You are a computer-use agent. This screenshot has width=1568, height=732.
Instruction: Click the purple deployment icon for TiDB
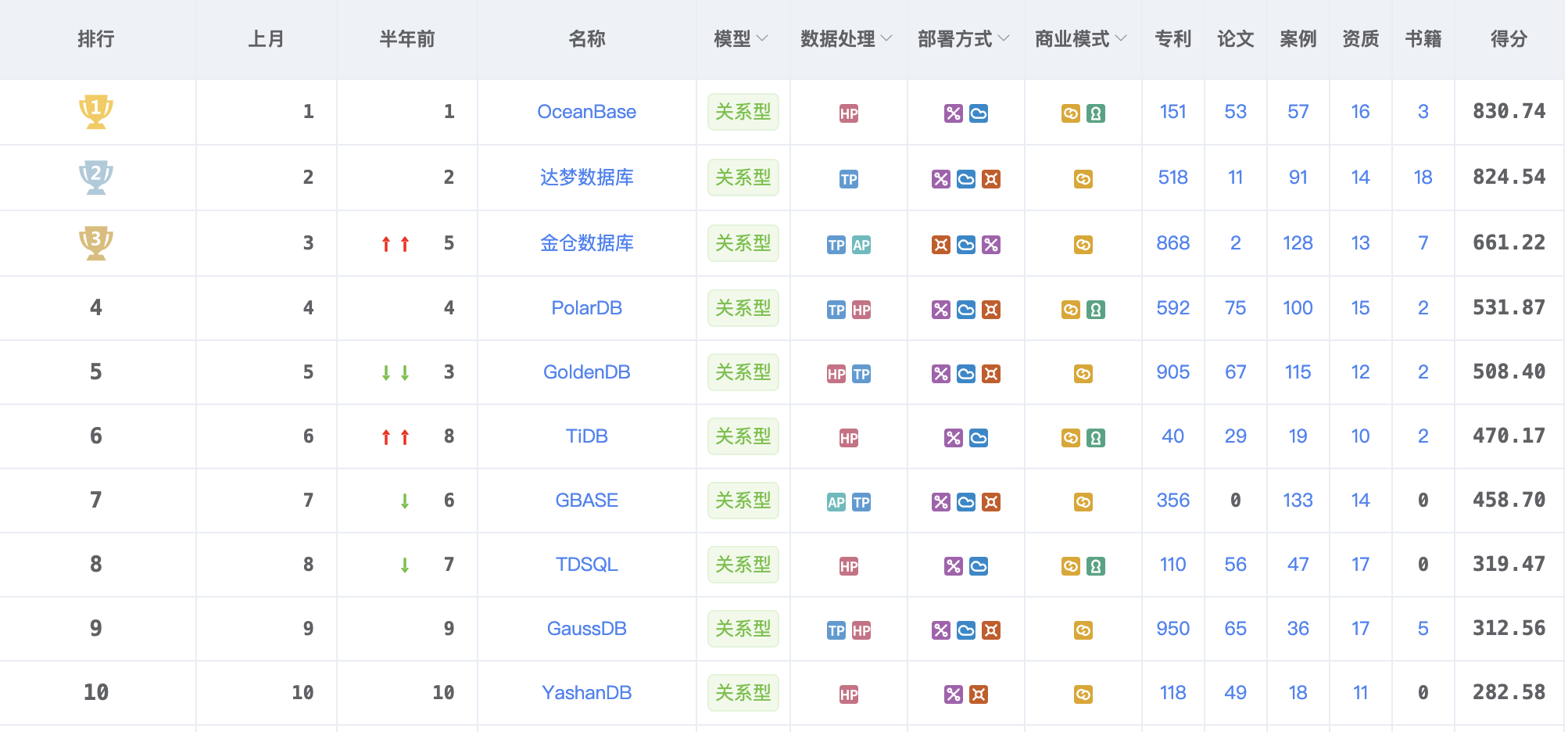(954, 438)
